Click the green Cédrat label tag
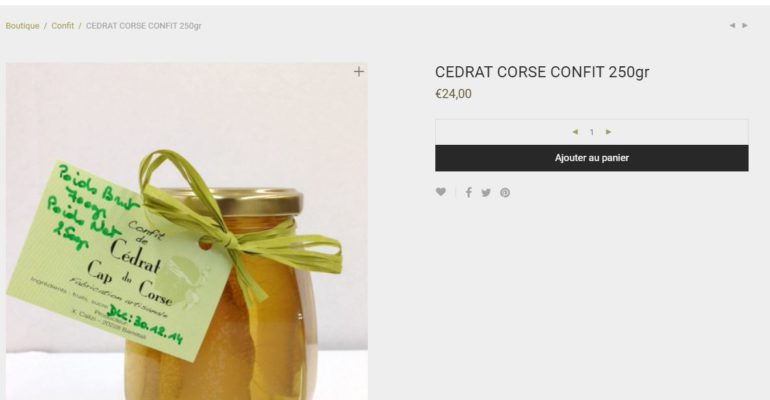 coord(118,260)
